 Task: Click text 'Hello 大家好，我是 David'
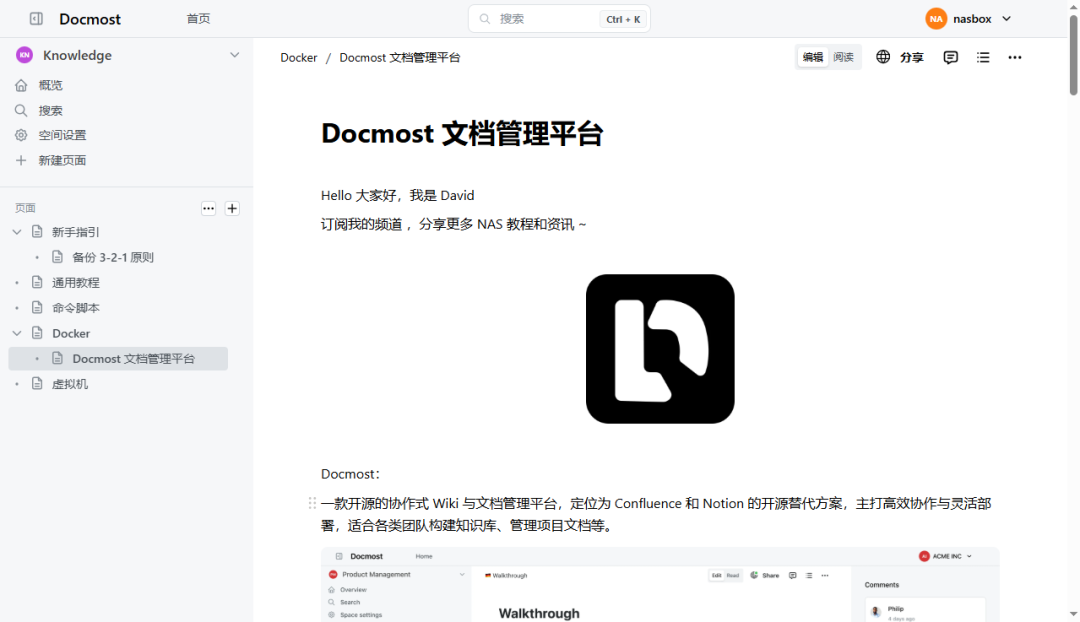point(397,196)
